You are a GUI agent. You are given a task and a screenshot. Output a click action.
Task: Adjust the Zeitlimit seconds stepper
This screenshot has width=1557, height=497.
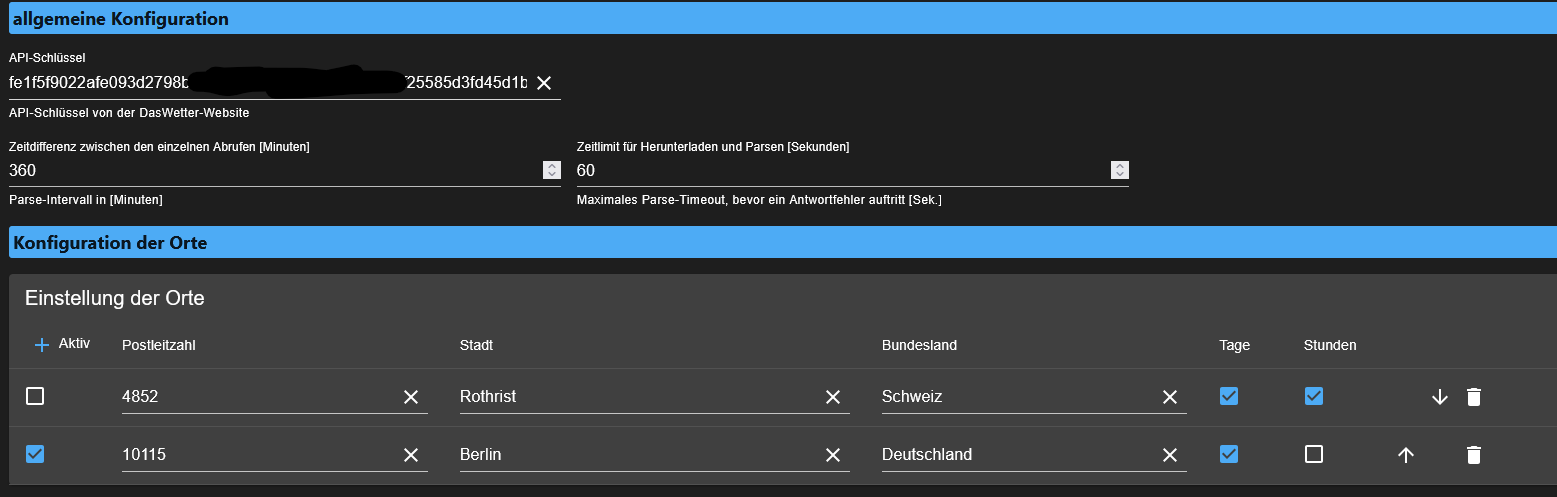(1120, 170)
